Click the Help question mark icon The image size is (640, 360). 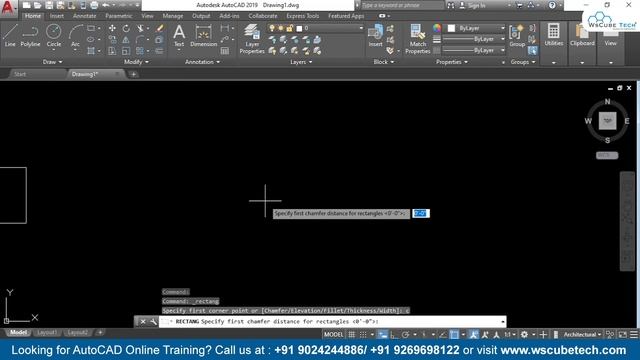(x=552, y=5)
